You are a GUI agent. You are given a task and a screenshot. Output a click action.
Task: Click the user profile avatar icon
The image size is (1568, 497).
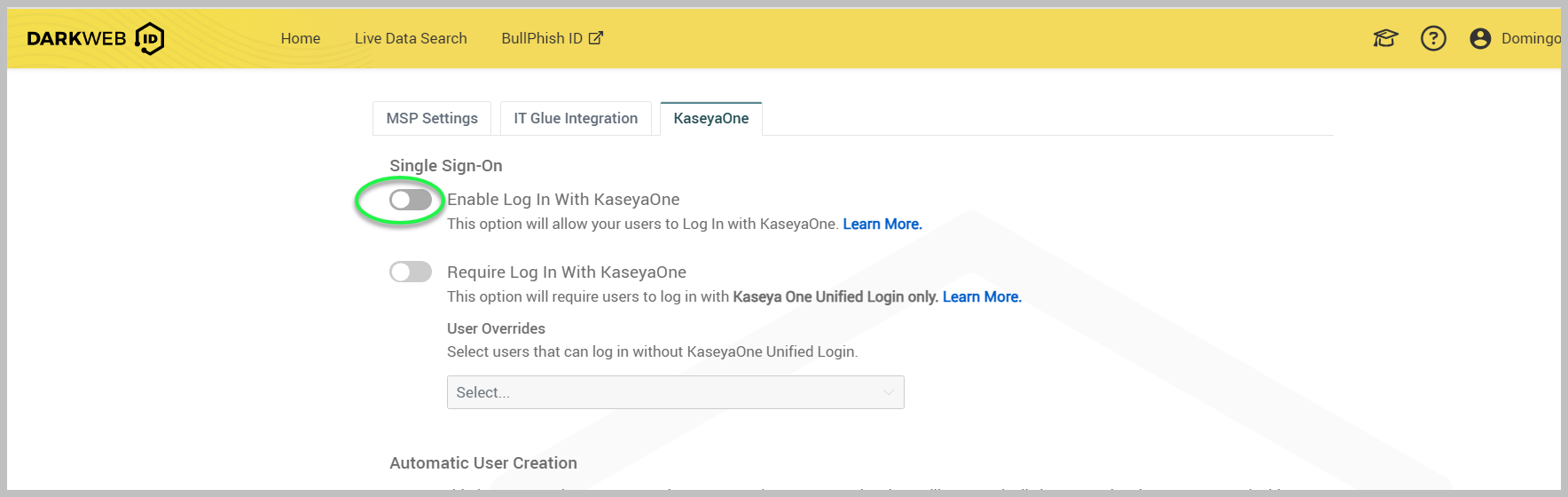pos(1480,38)
